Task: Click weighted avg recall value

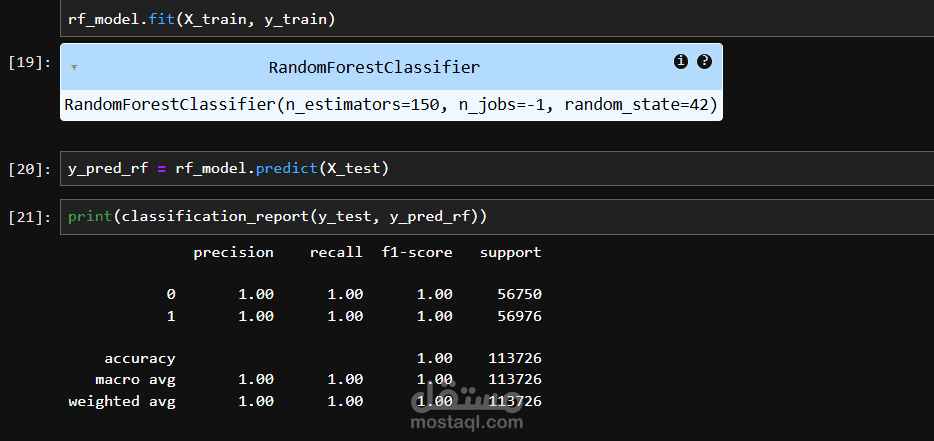Action: click(x=345, y=402)
